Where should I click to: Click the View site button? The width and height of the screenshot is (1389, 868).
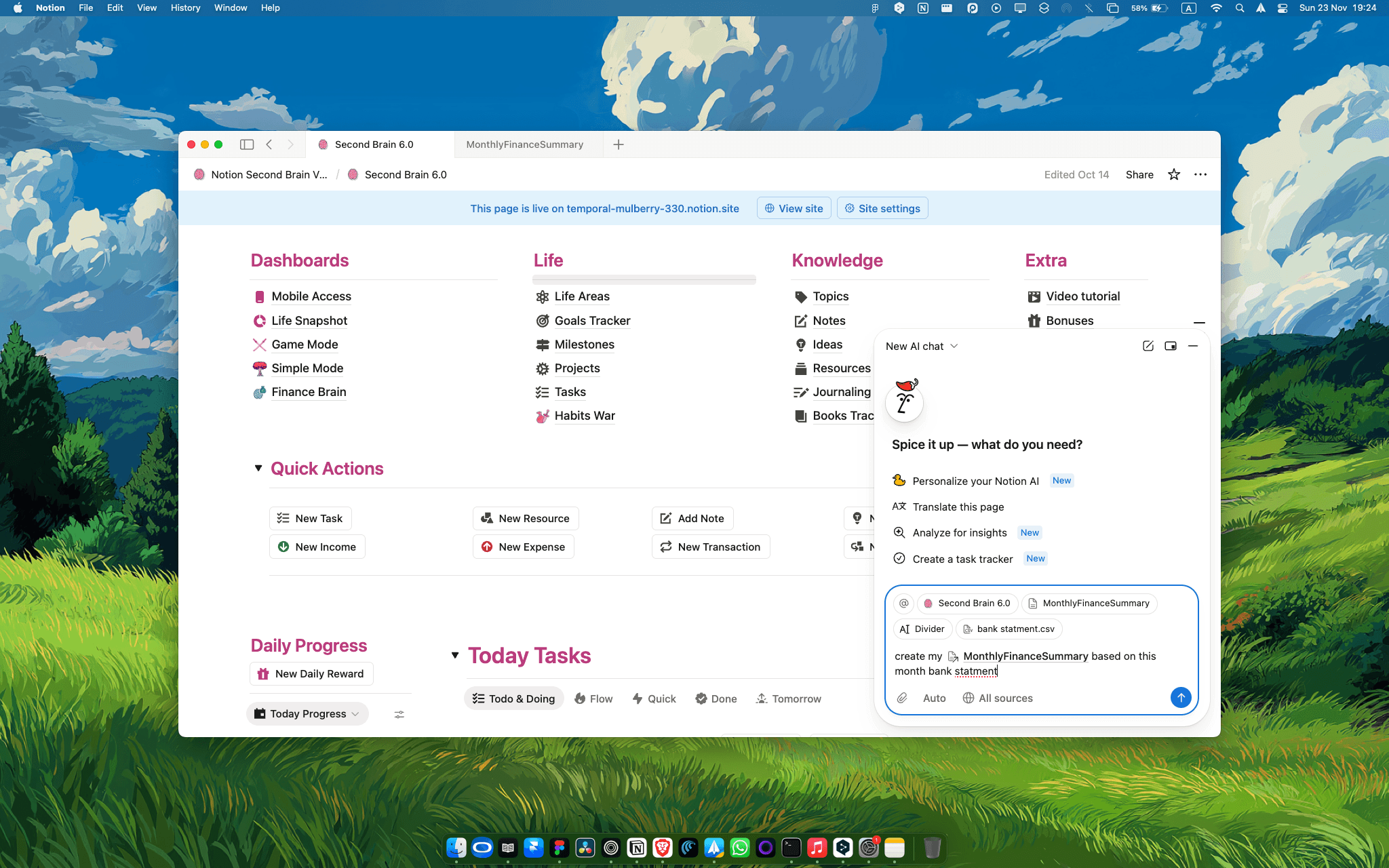click(794, 208)
